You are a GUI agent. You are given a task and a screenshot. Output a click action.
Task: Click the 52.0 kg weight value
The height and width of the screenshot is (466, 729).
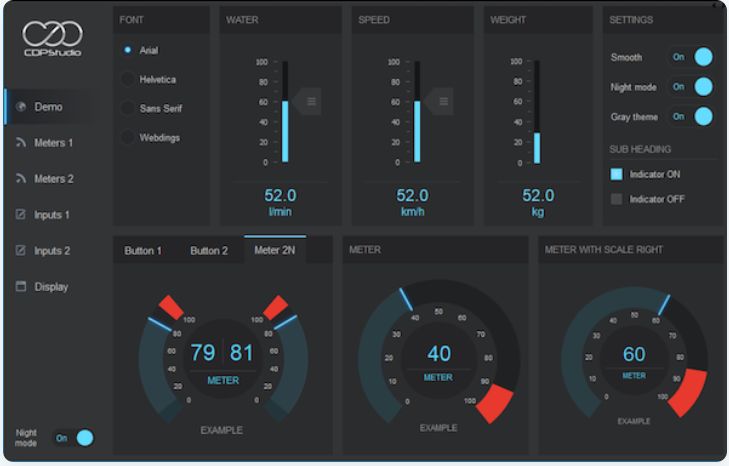click(x=538, y=196)
